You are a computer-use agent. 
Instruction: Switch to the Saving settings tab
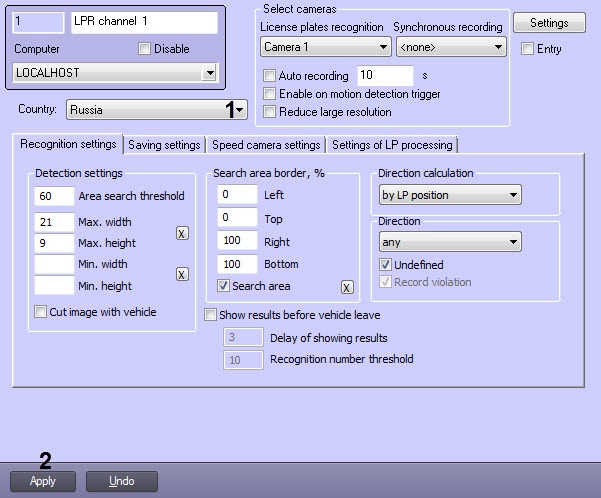coord(165,145)
